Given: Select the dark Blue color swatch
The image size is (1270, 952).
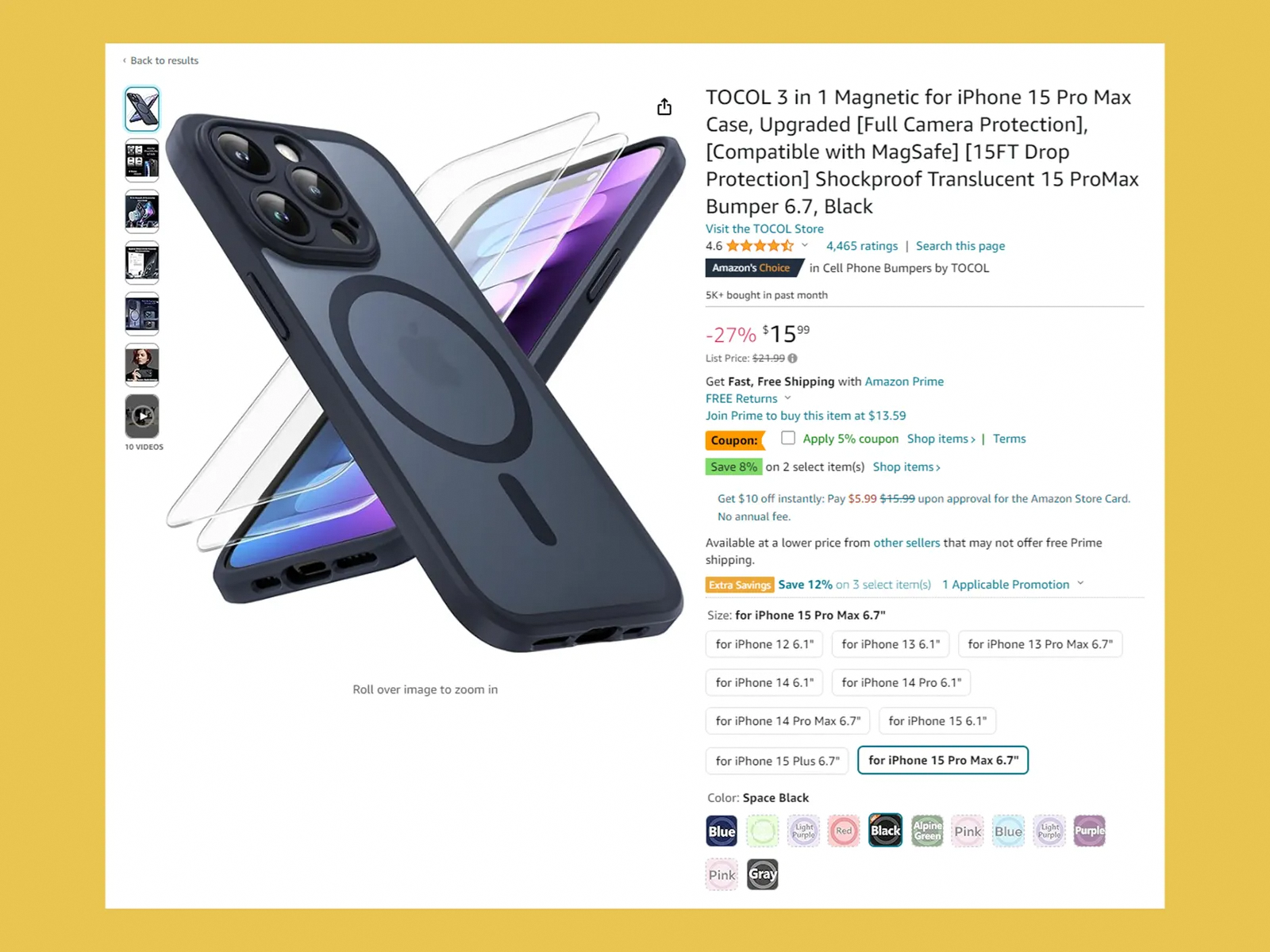Looking at the screenshot, I should 722,831.
